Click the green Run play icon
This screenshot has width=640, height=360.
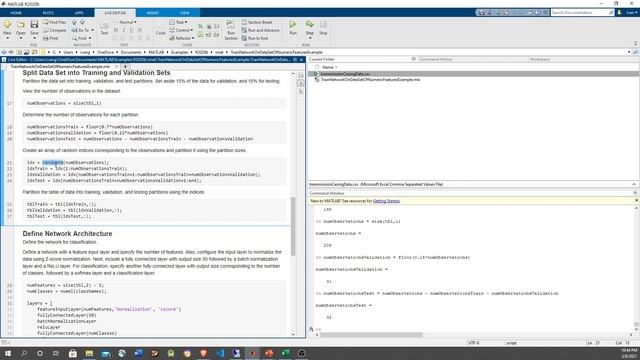coord(293,24)
